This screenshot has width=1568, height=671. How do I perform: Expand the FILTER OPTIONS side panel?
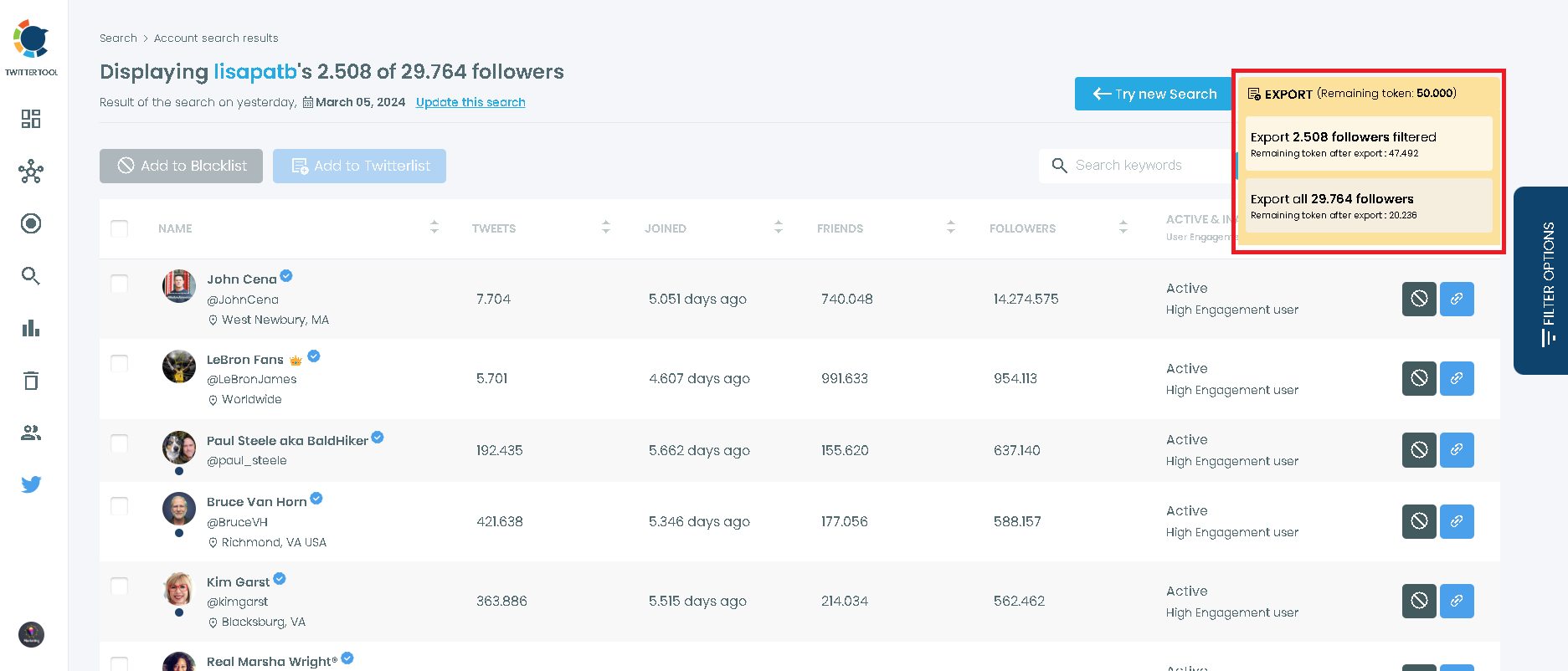coord(1541,281)
